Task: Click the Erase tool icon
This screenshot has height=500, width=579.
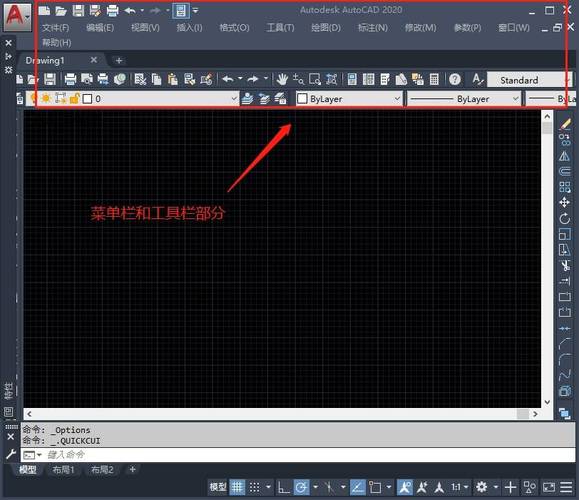Action: [565, 124]
